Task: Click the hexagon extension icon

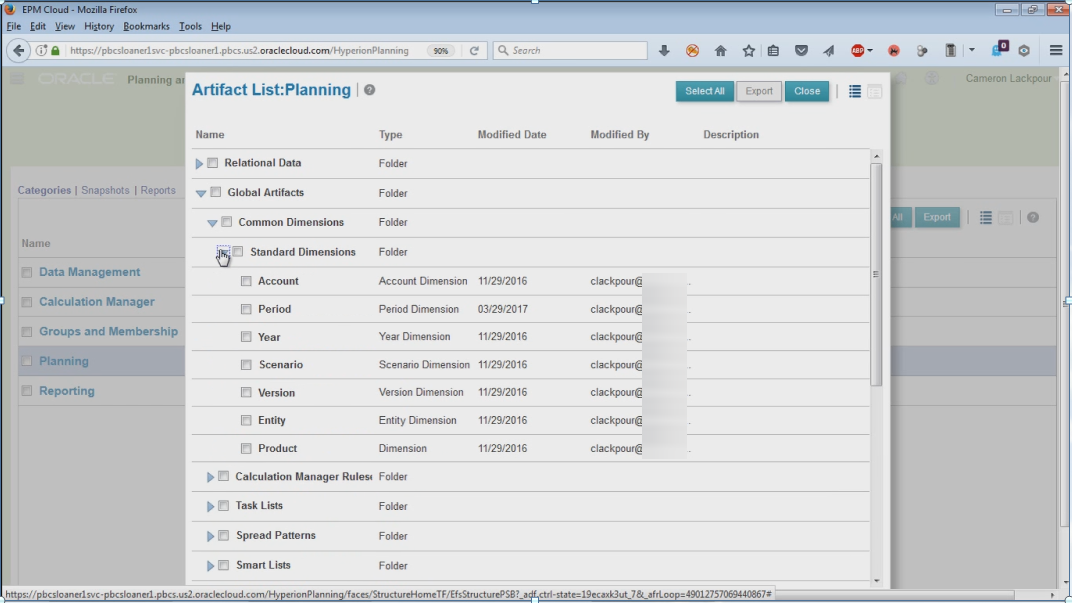Action: [x=1024, y=51]
